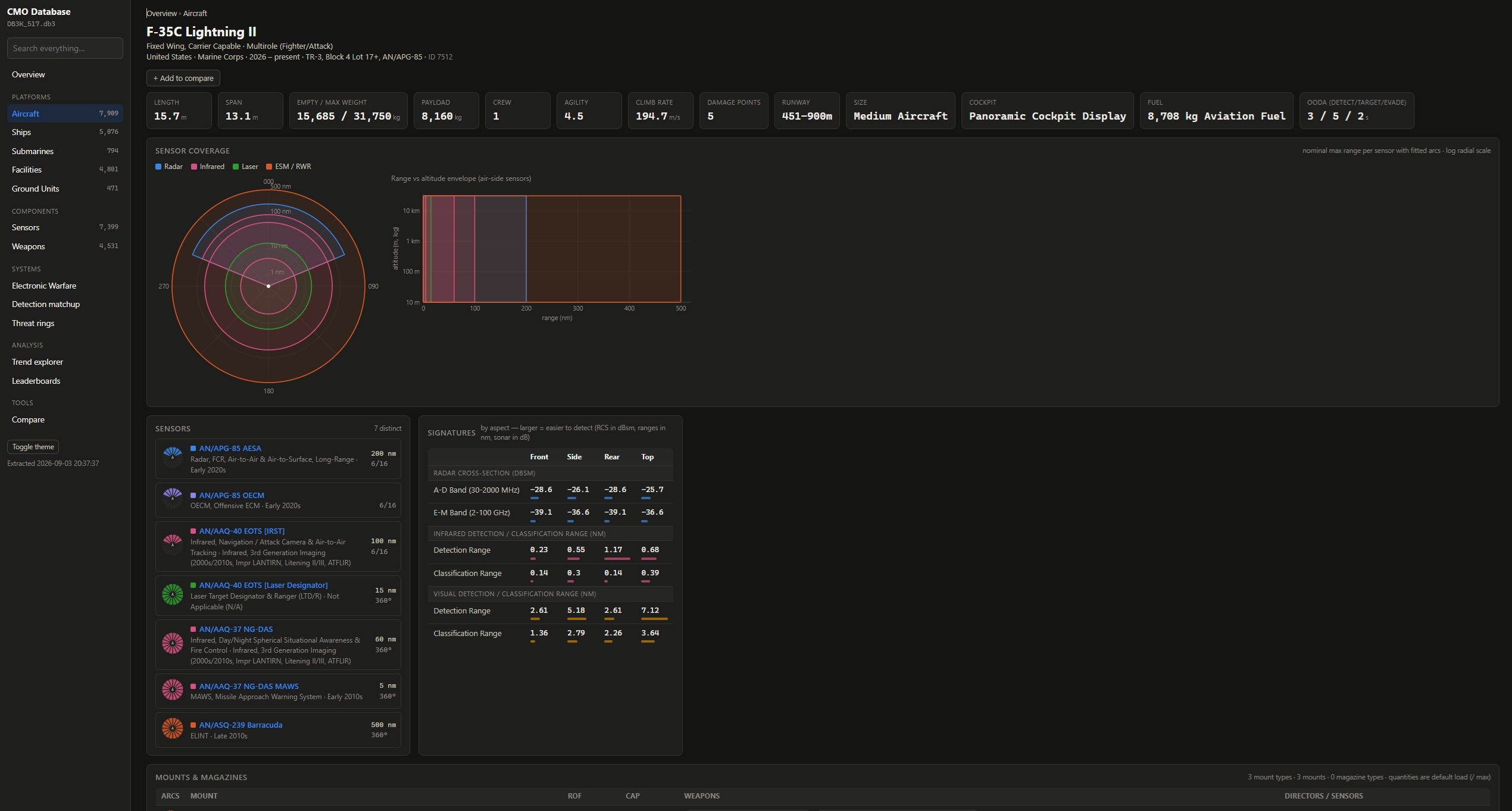Click the Size Medium Aircraft card

[901, 111]
